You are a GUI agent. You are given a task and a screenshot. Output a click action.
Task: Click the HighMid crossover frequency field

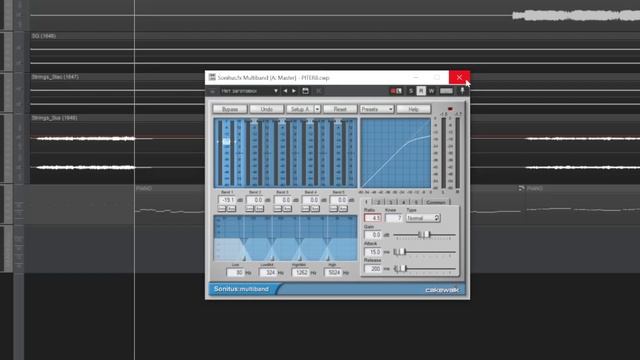pos(300,272)
